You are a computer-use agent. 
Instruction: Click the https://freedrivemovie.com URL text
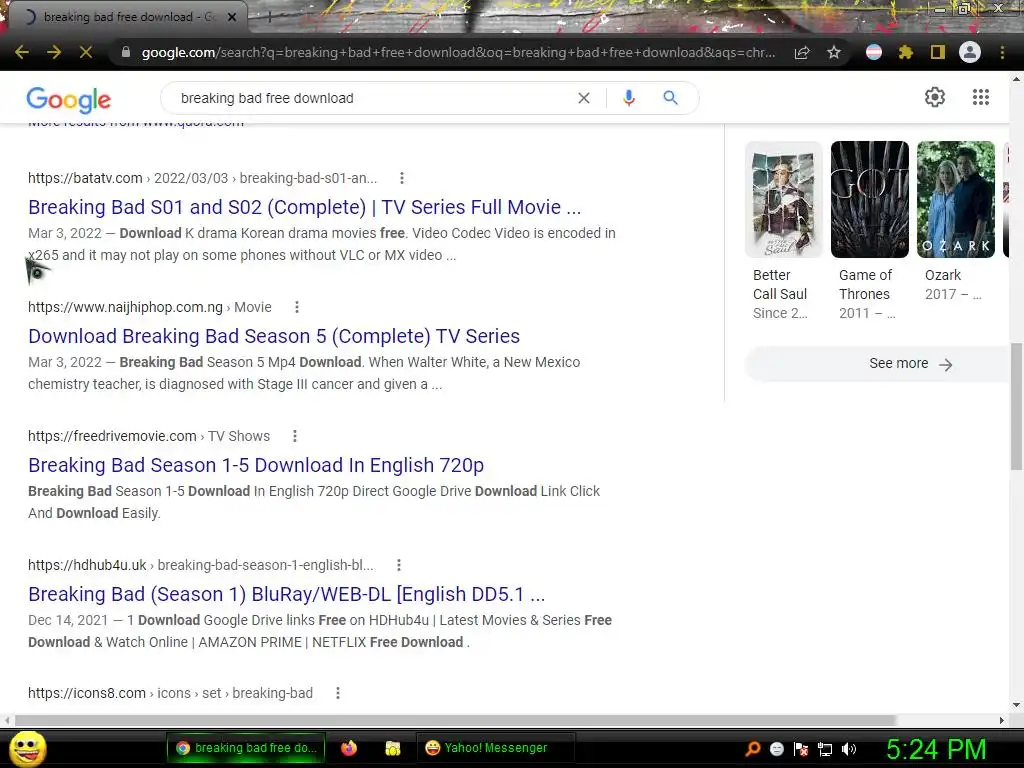coord(112,436)
